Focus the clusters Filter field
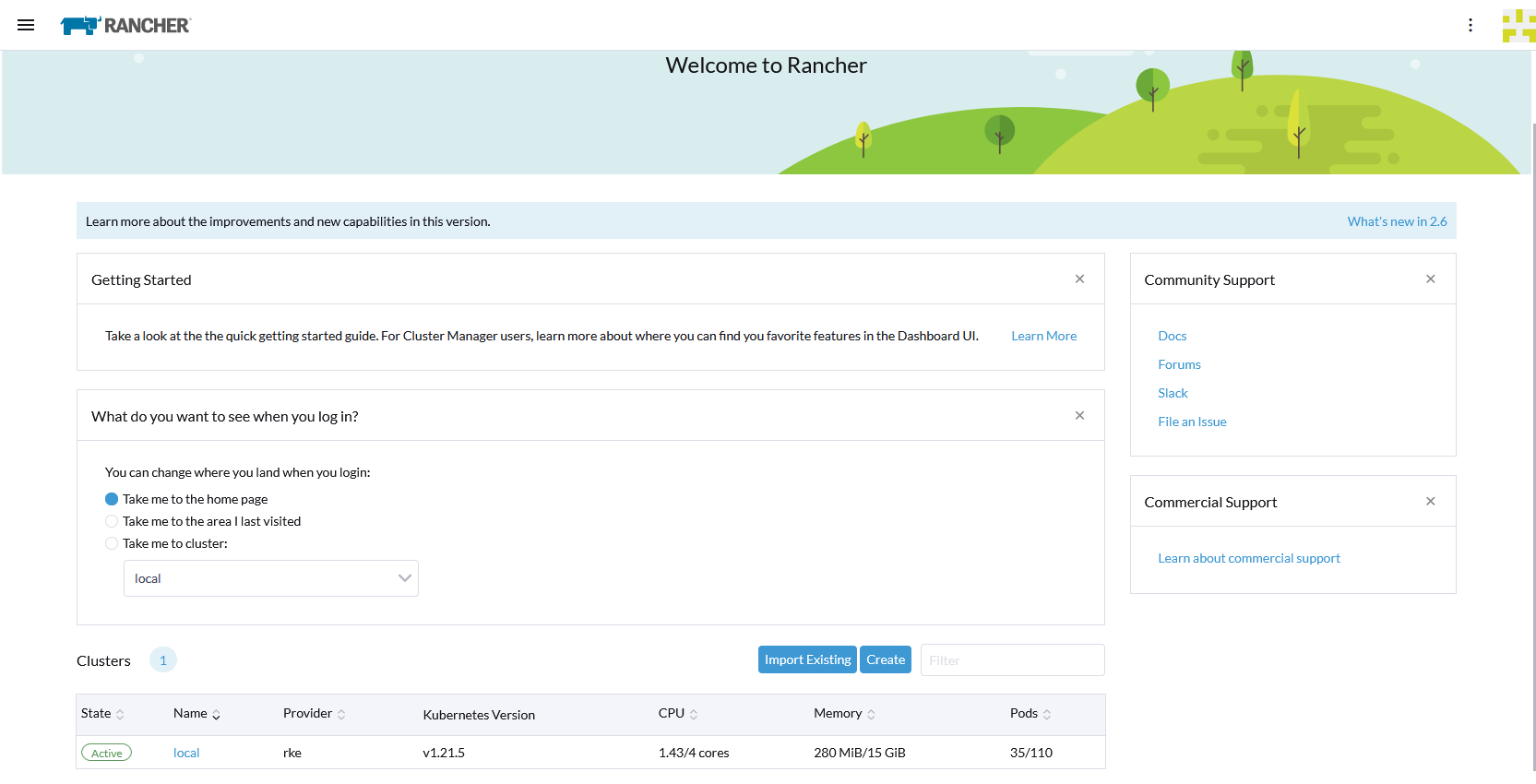The image size is (1536, 784). click(1012, 659)
